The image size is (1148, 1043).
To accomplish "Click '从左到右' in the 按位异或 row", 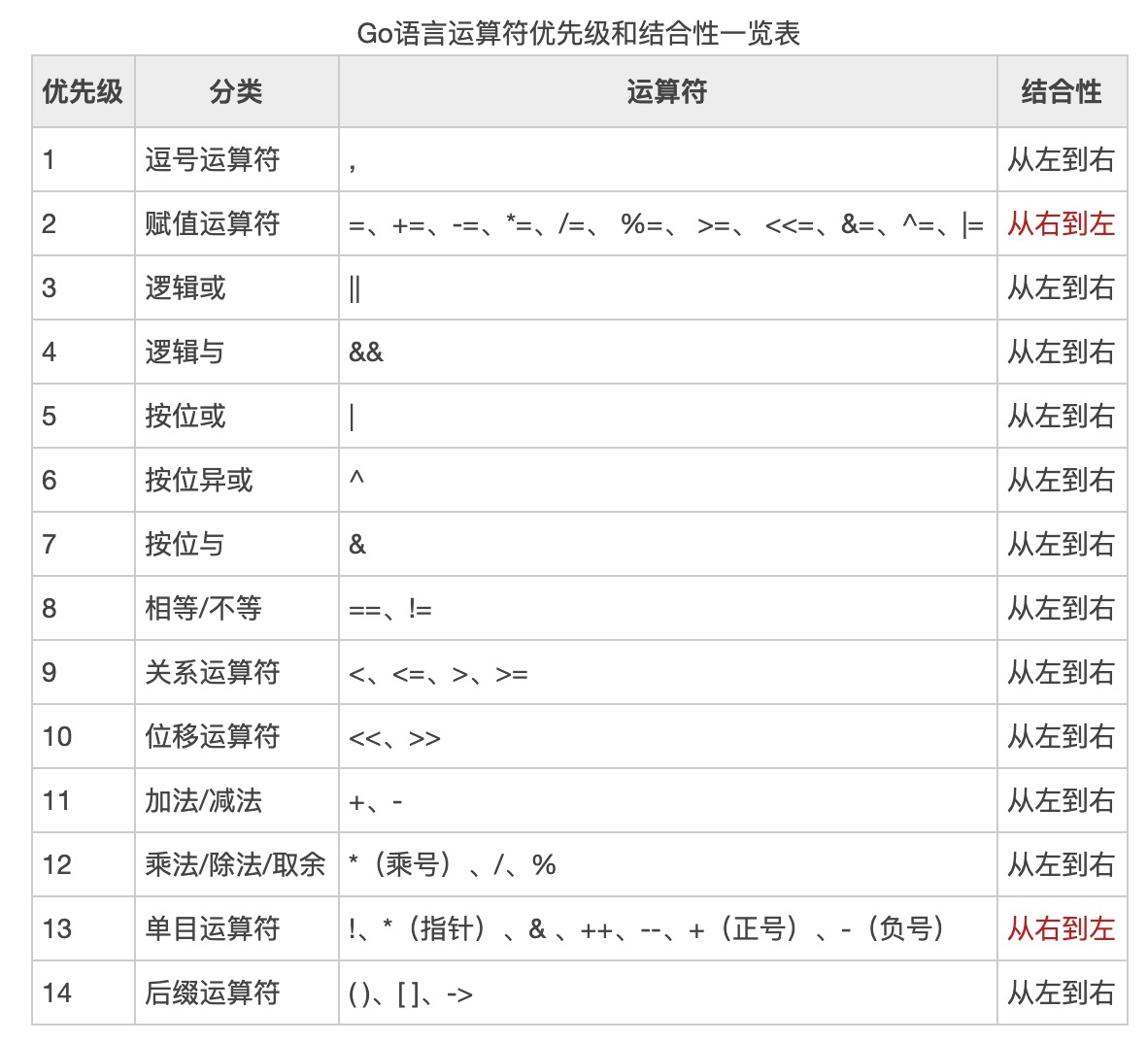I will (1062, 480).
